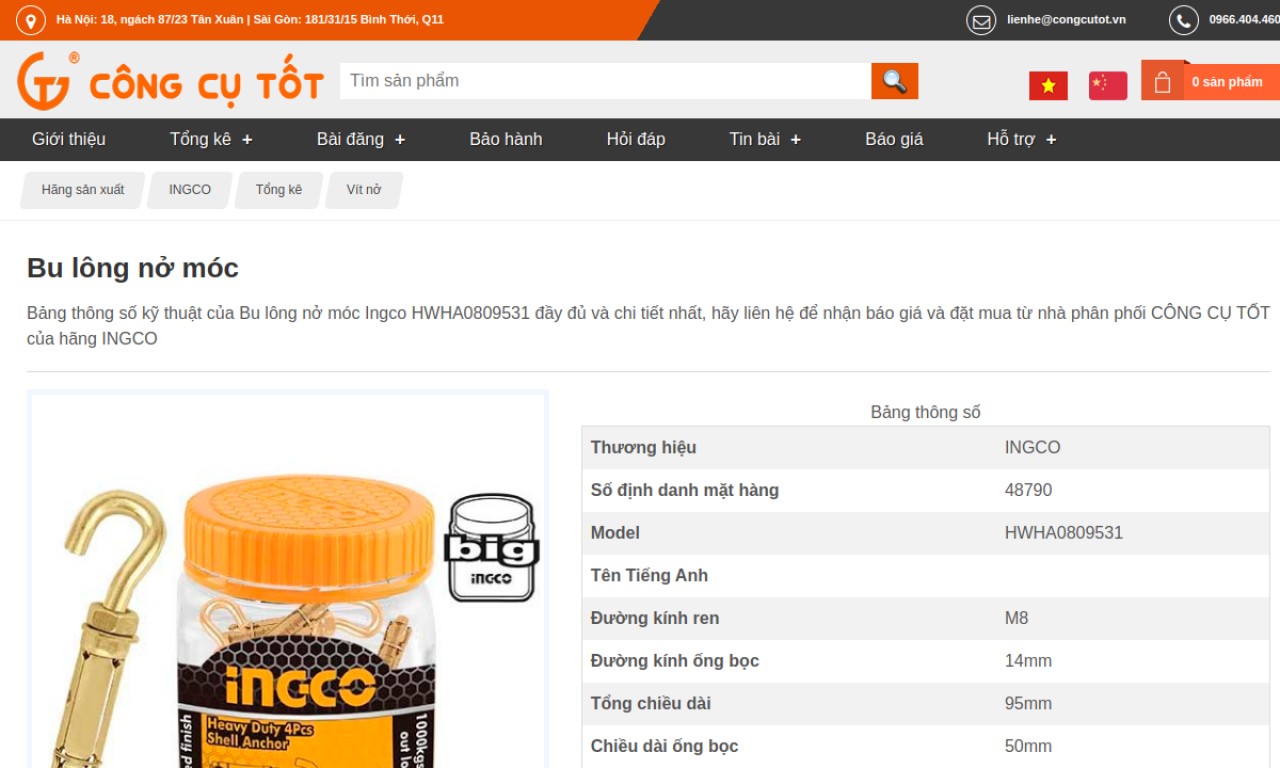Viewport: 1280px width, 768px height.
Task: Click the 0966.404.460 phone number
Action: click(x=1244, y=20)
